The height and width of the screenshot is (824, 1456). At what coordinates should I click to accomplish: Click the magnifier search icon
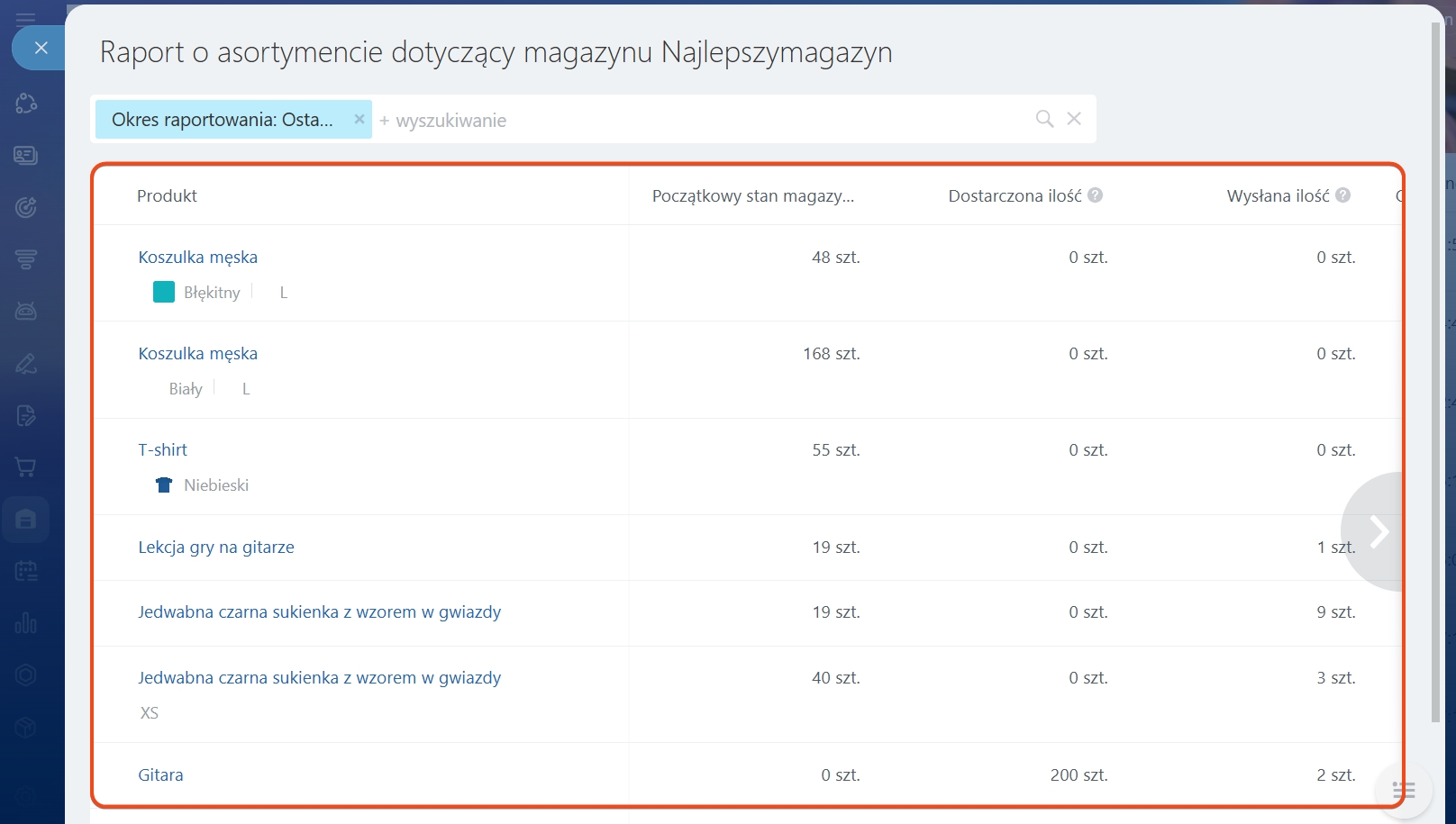1044,119
